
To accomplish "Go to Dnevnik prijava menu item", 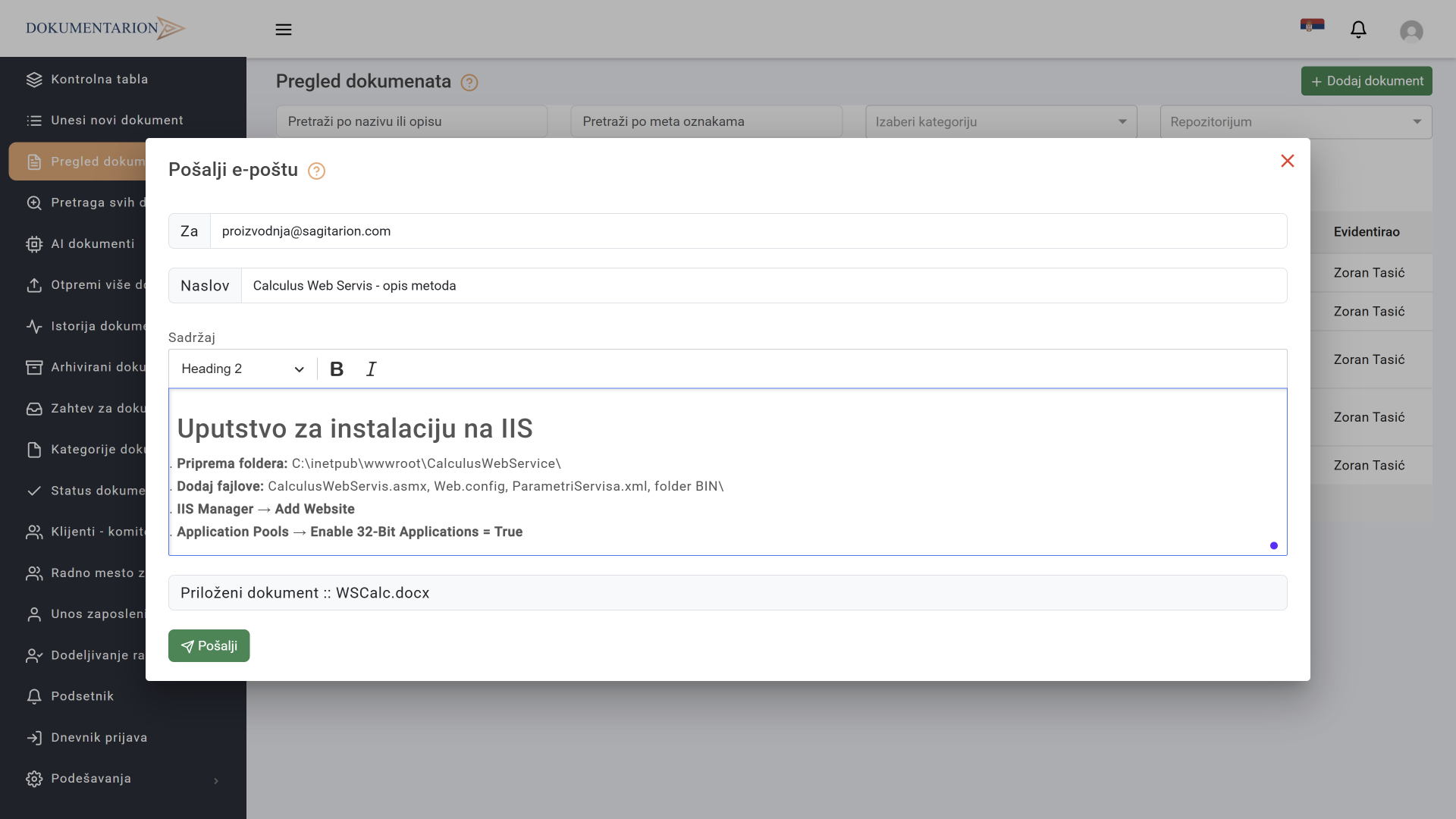I will pos(99,738).
